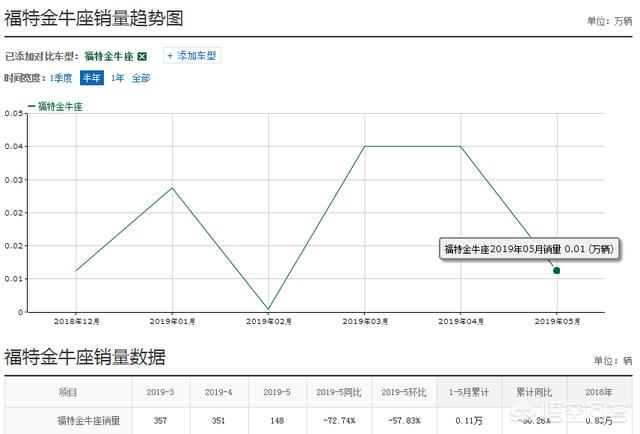This screenshot has width=640, height=434.
Task: Select the 1季度 time range
Action: tap(61, 77)
